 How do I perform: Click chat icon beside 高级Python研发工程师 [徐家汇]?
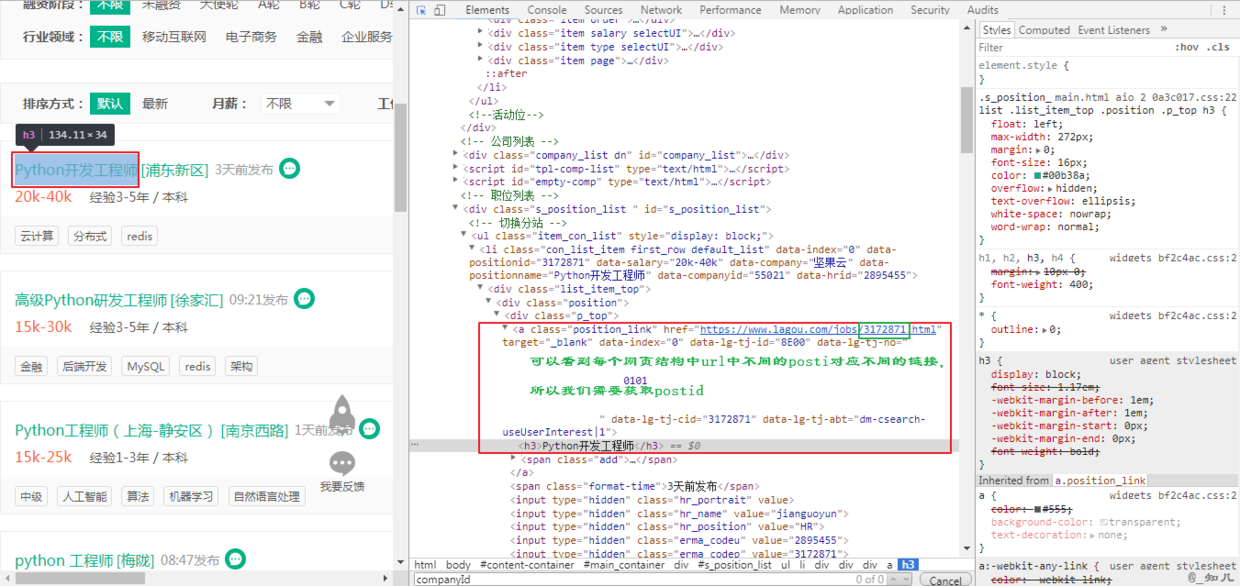point(304,298)
